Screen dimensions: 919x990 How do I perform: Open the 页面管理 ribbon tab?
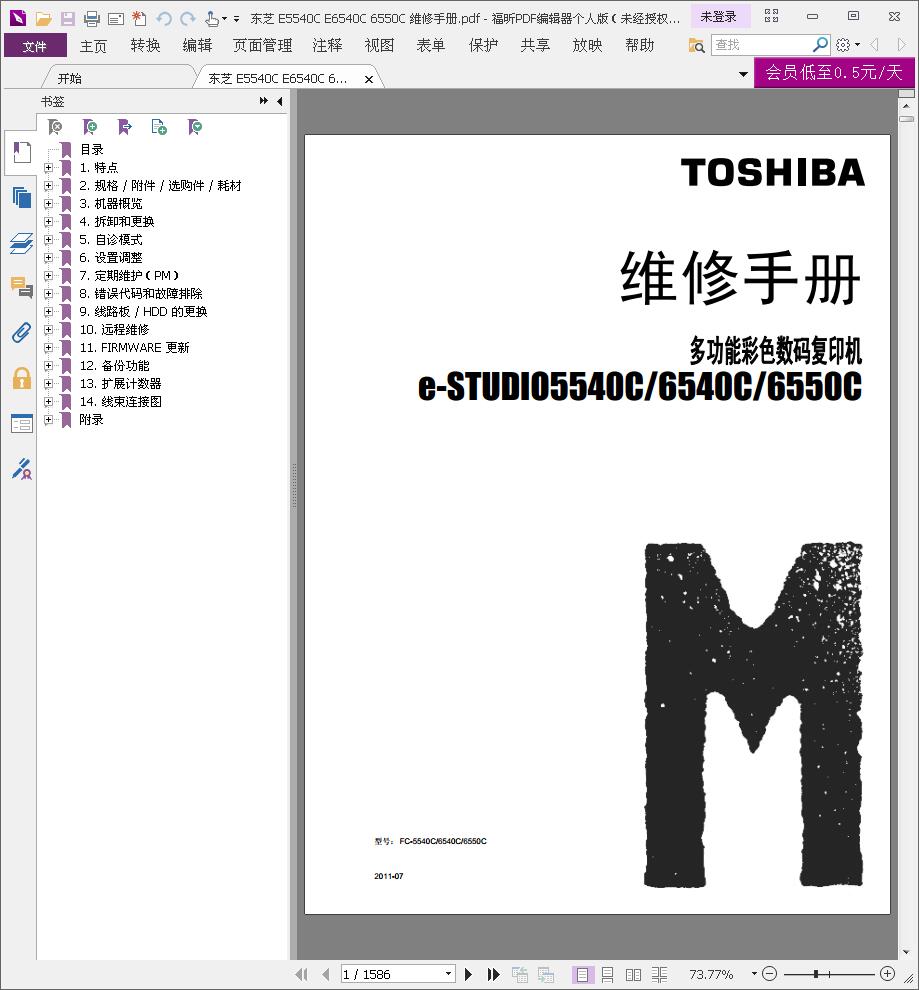click(x=262, y=45)
